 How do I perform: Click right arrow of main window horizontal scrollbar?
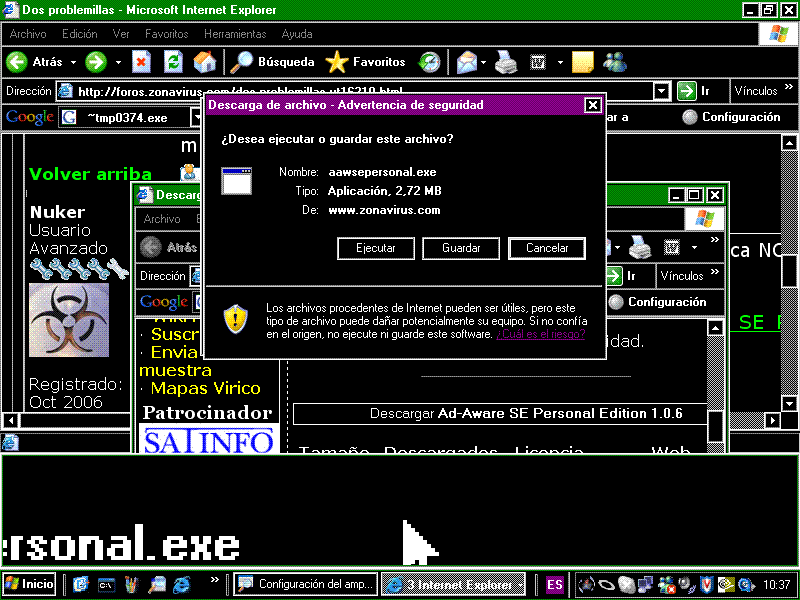[x=772, y=420]
